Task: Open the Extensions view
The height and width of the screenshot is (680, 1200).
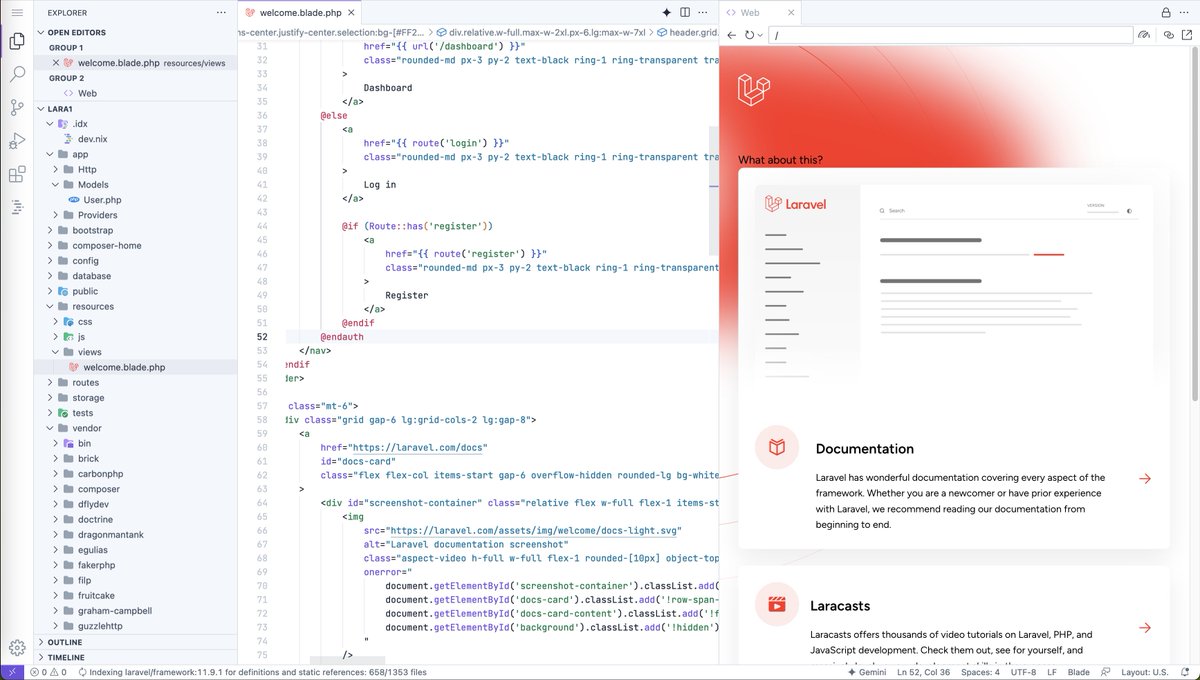Action: point(17,174)
